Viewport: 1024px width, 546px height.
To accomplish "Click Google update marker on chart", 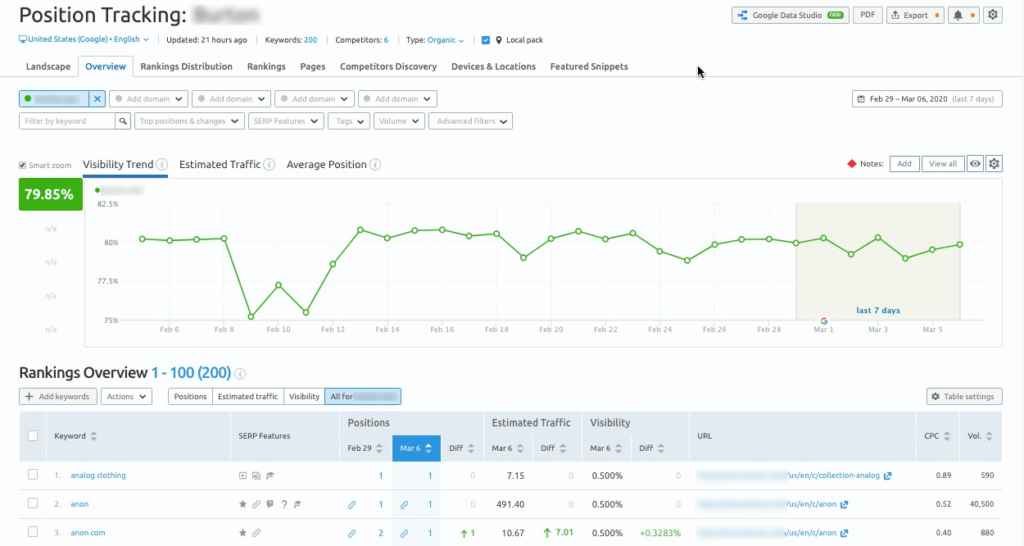I will pos(824,321).
